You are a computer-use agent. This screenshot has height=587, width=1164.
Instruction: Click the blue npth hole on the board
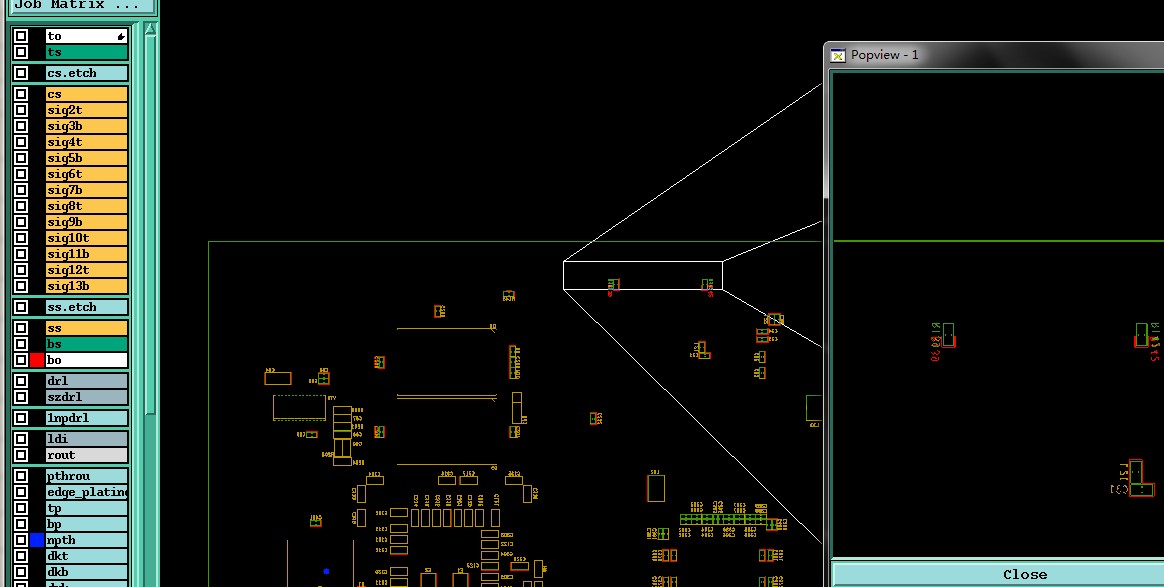pyautogui.click(x=326, y=571)
